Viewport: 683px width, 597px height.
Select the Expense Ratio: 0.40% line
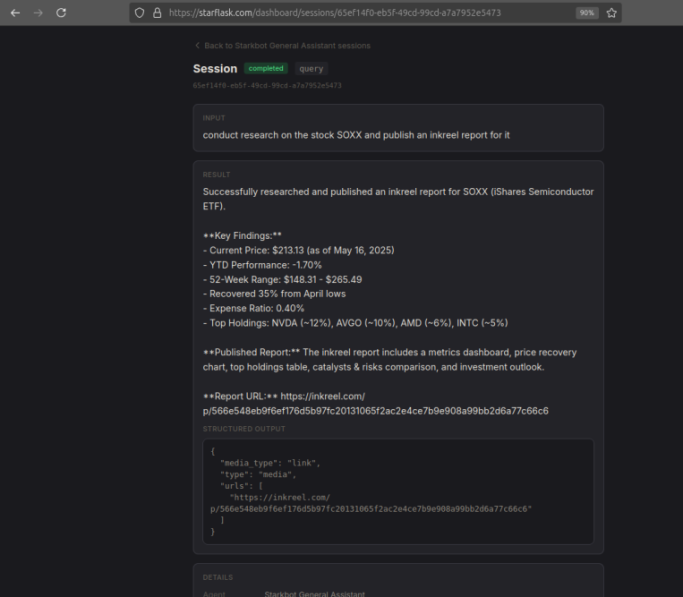254,308
